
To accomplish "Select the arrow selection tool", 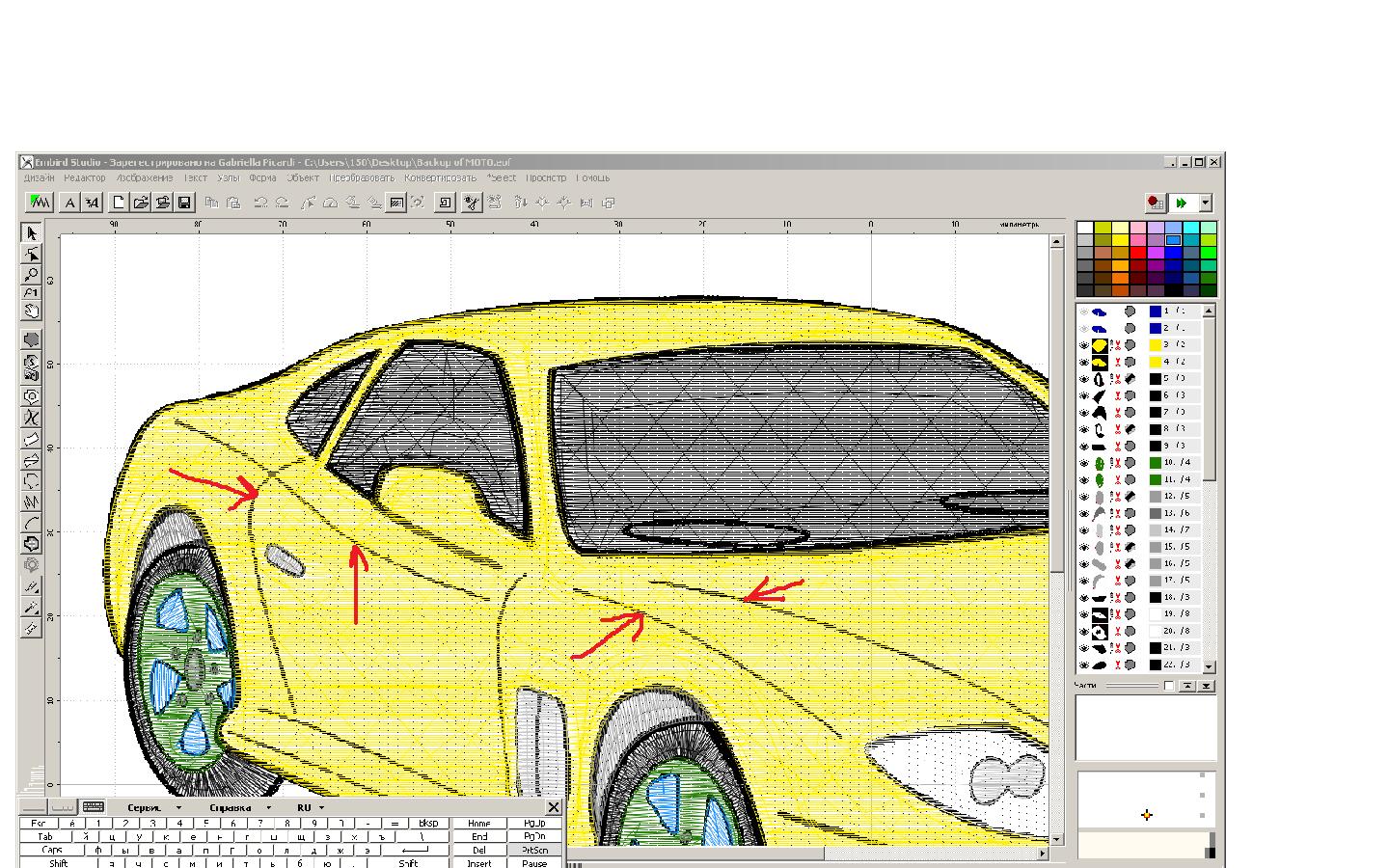I will [x=32, y=233].
